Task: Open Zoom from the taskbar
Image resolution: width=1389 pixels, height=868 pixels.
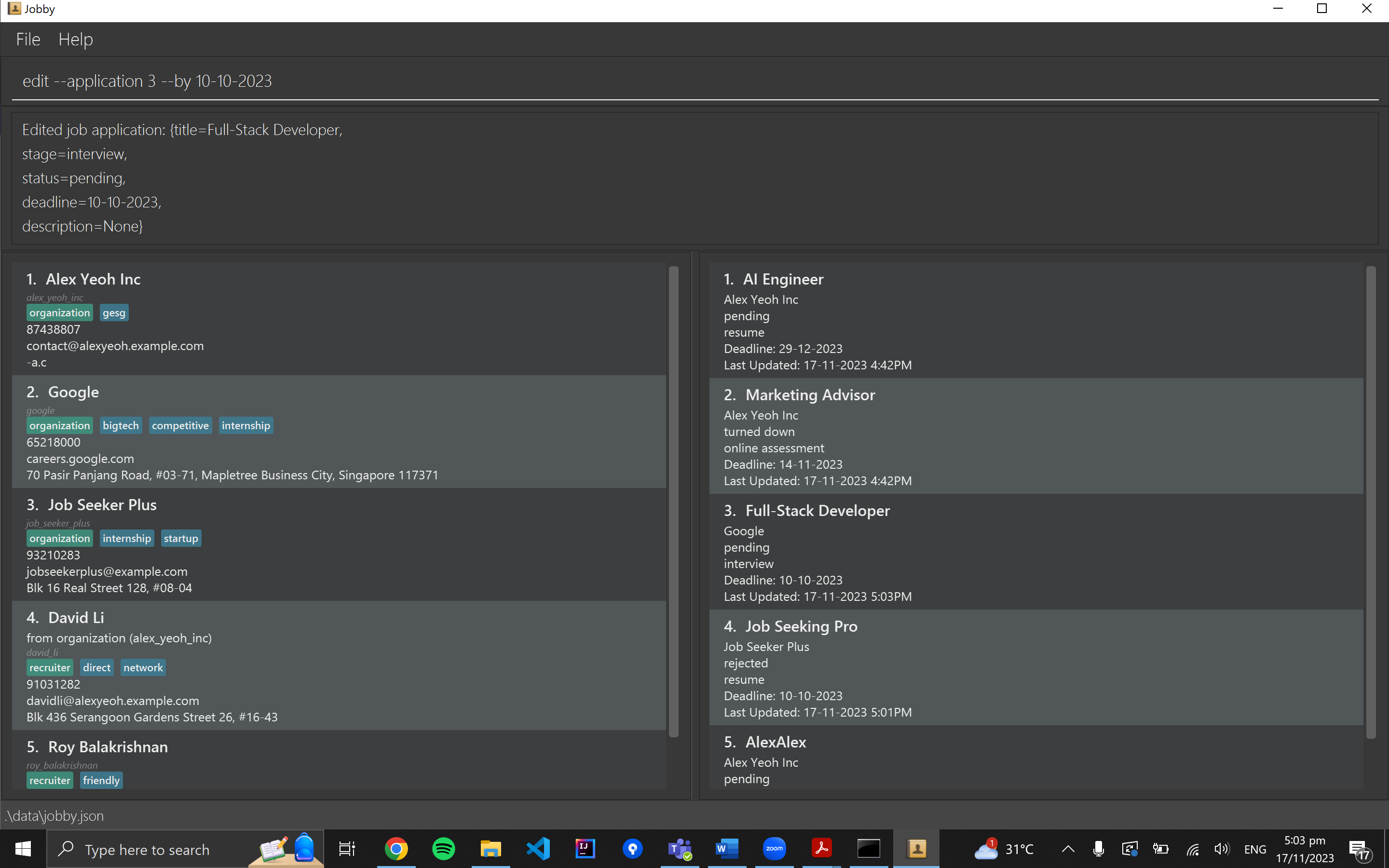Action: (x=774, y=849)
